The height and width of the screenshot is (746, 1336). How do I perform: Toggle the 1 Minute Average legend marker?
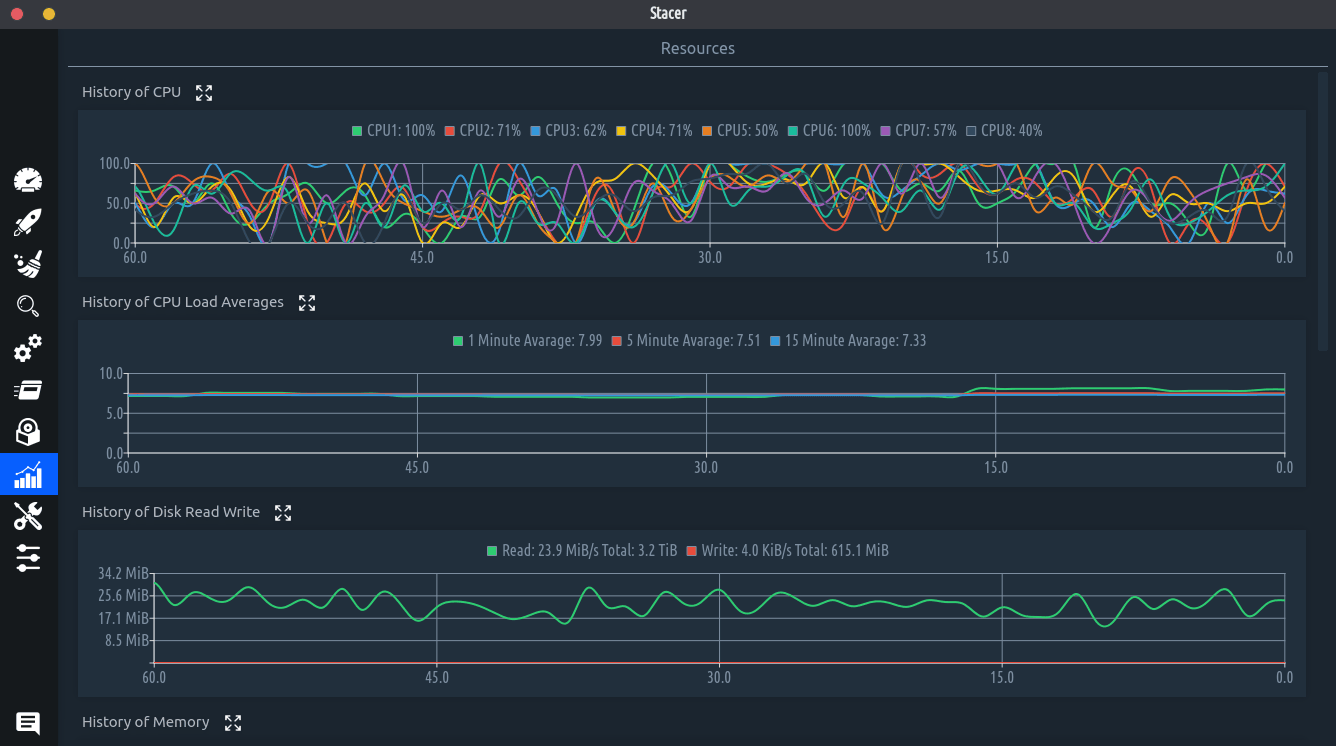pos(458,341)
